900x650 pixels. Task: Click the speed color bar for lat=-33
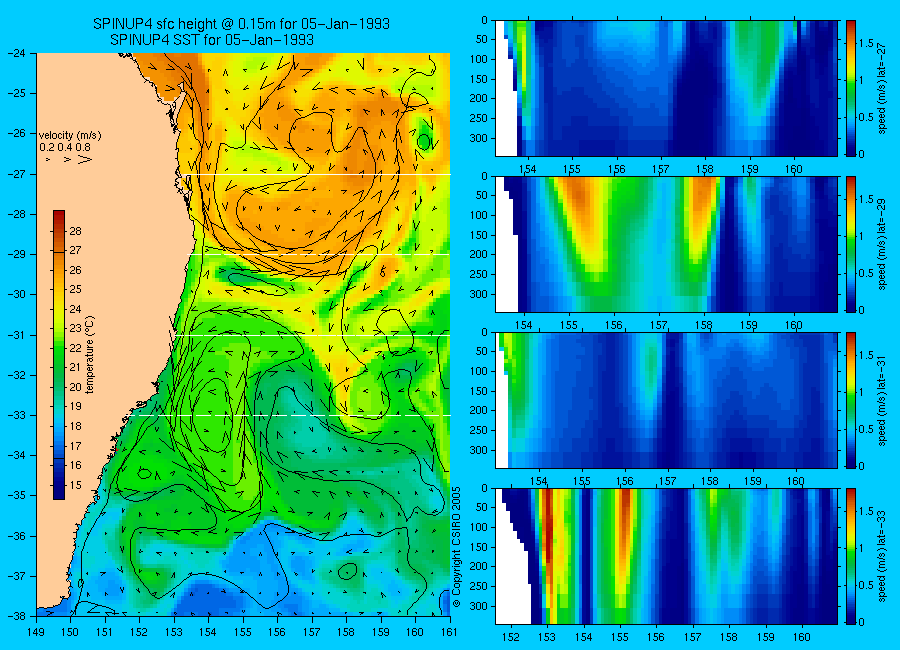pos(851,556)
